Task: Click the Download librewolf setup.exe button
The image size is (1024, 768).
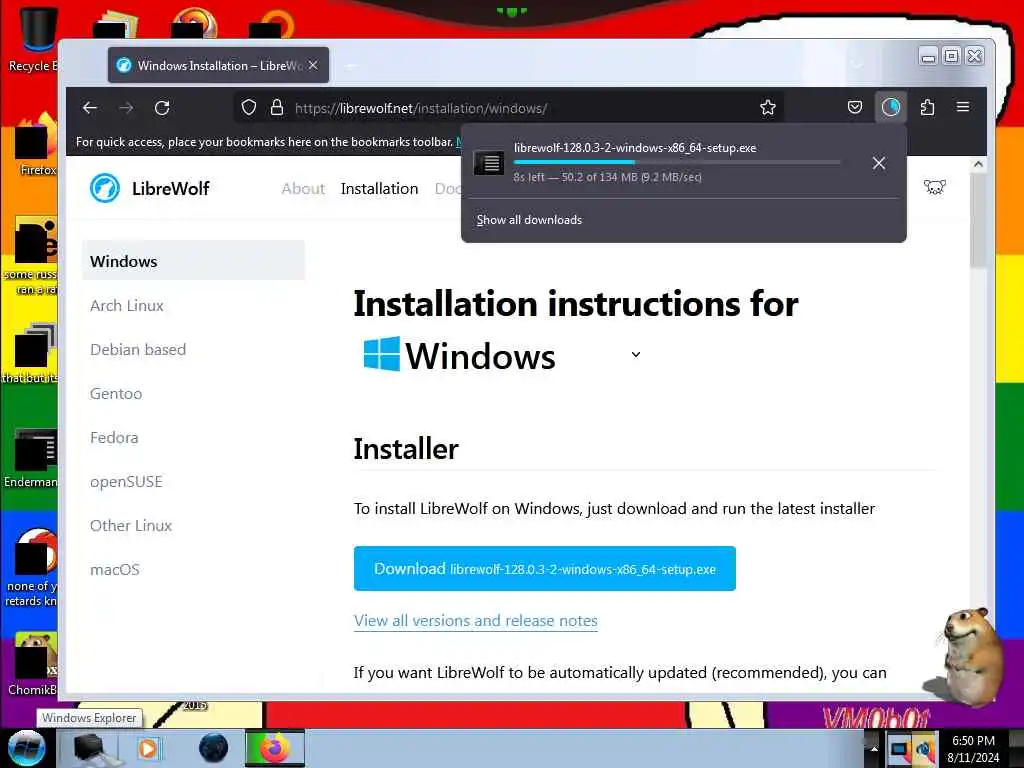Action: pyautogui.click(x=545, y=569)
